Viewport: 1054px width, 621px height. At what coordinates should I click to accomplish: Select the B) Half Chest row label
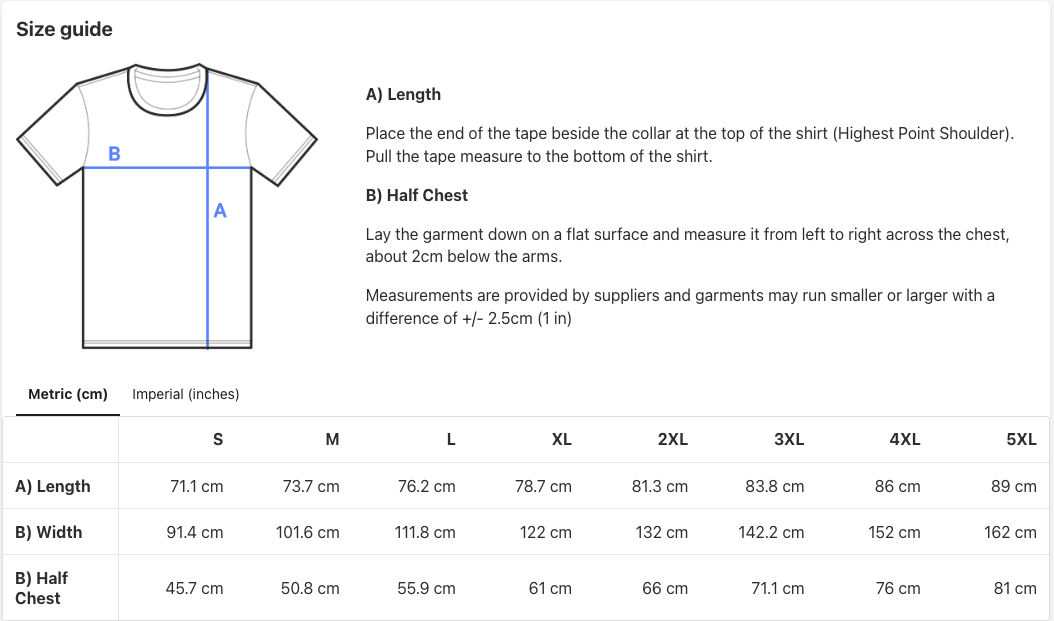coord(42,588)
